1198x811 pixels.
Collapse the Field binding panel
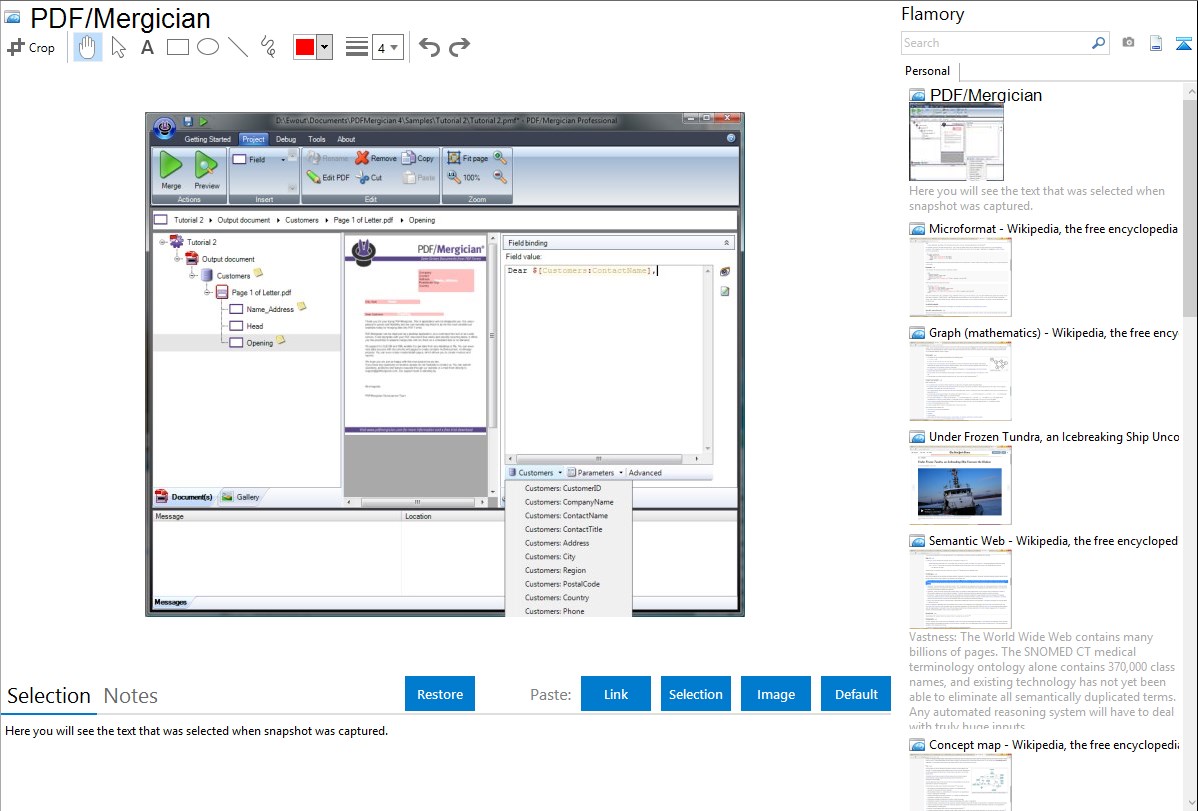coord(726,242)
